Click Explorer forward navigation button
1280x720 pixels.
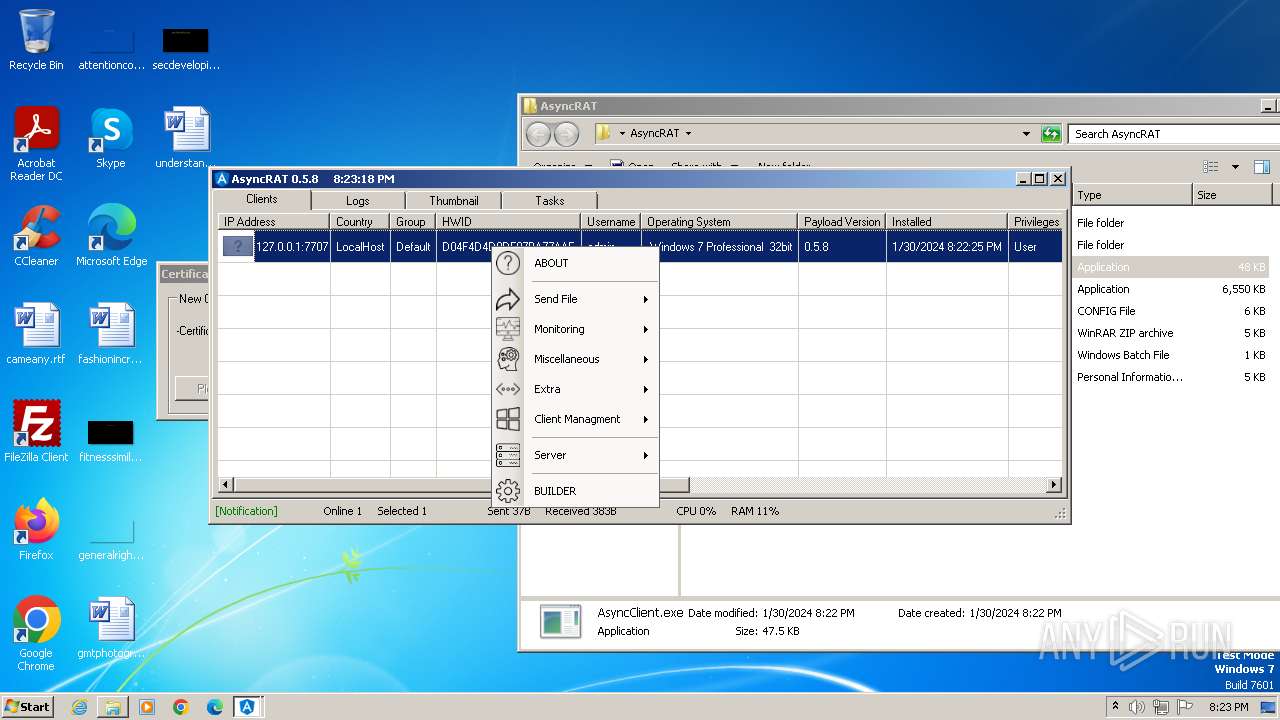[x=566, y=134]
